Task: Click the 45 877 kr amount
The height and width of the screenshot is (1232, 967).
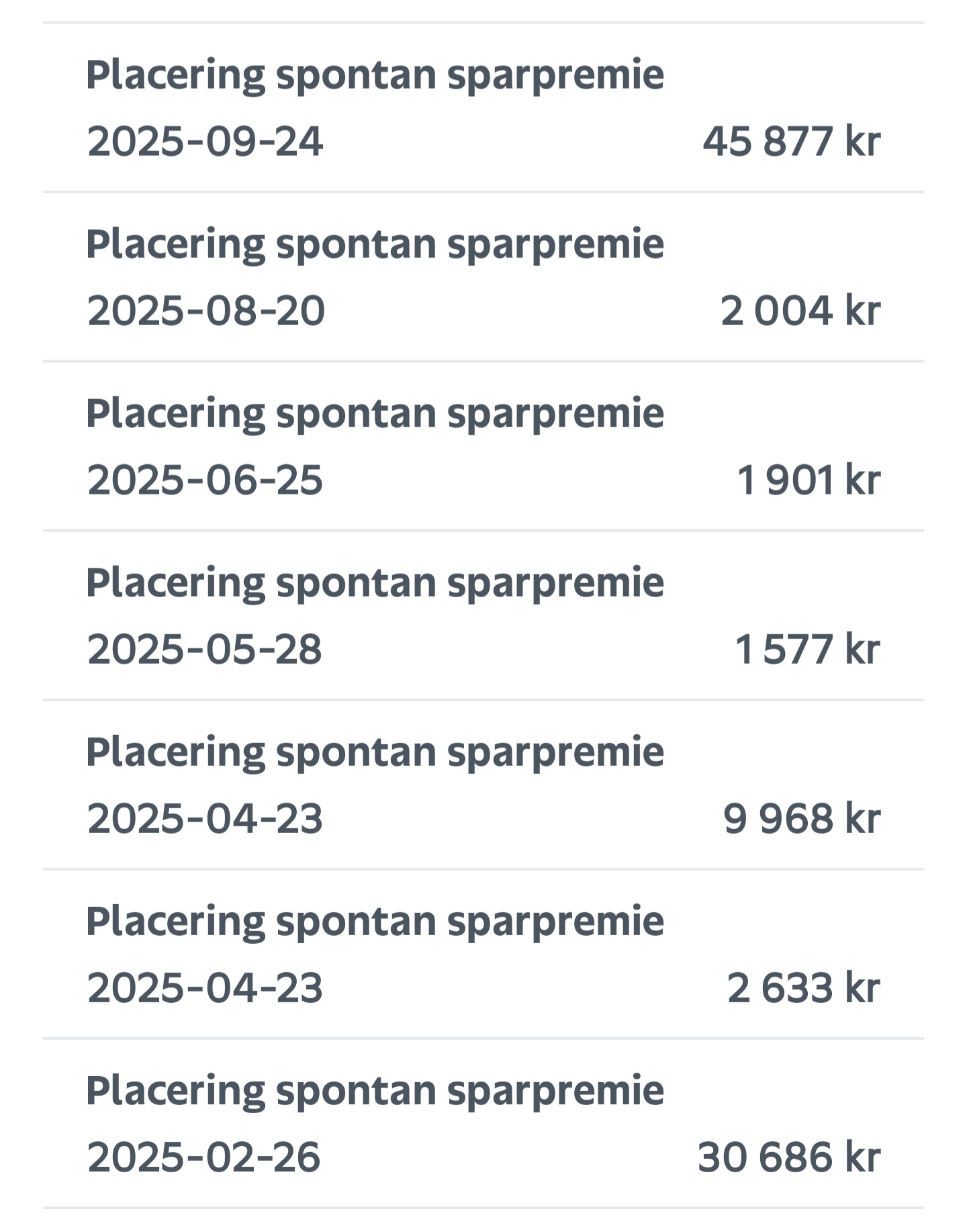Action: [x=791, y=142]
